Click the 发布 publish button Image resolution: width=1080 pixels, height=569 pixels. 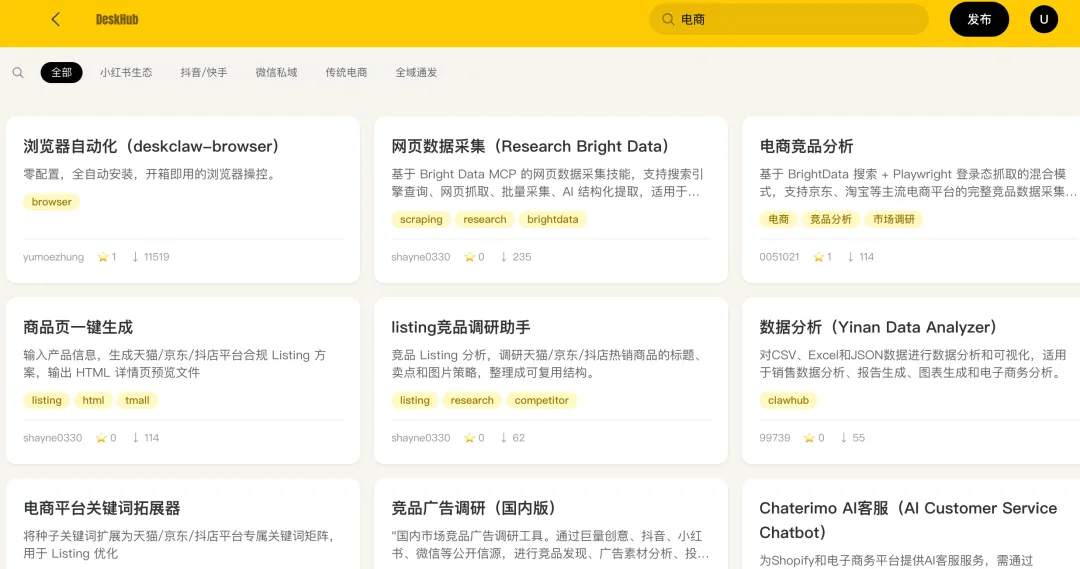click(x=979, y=19)
